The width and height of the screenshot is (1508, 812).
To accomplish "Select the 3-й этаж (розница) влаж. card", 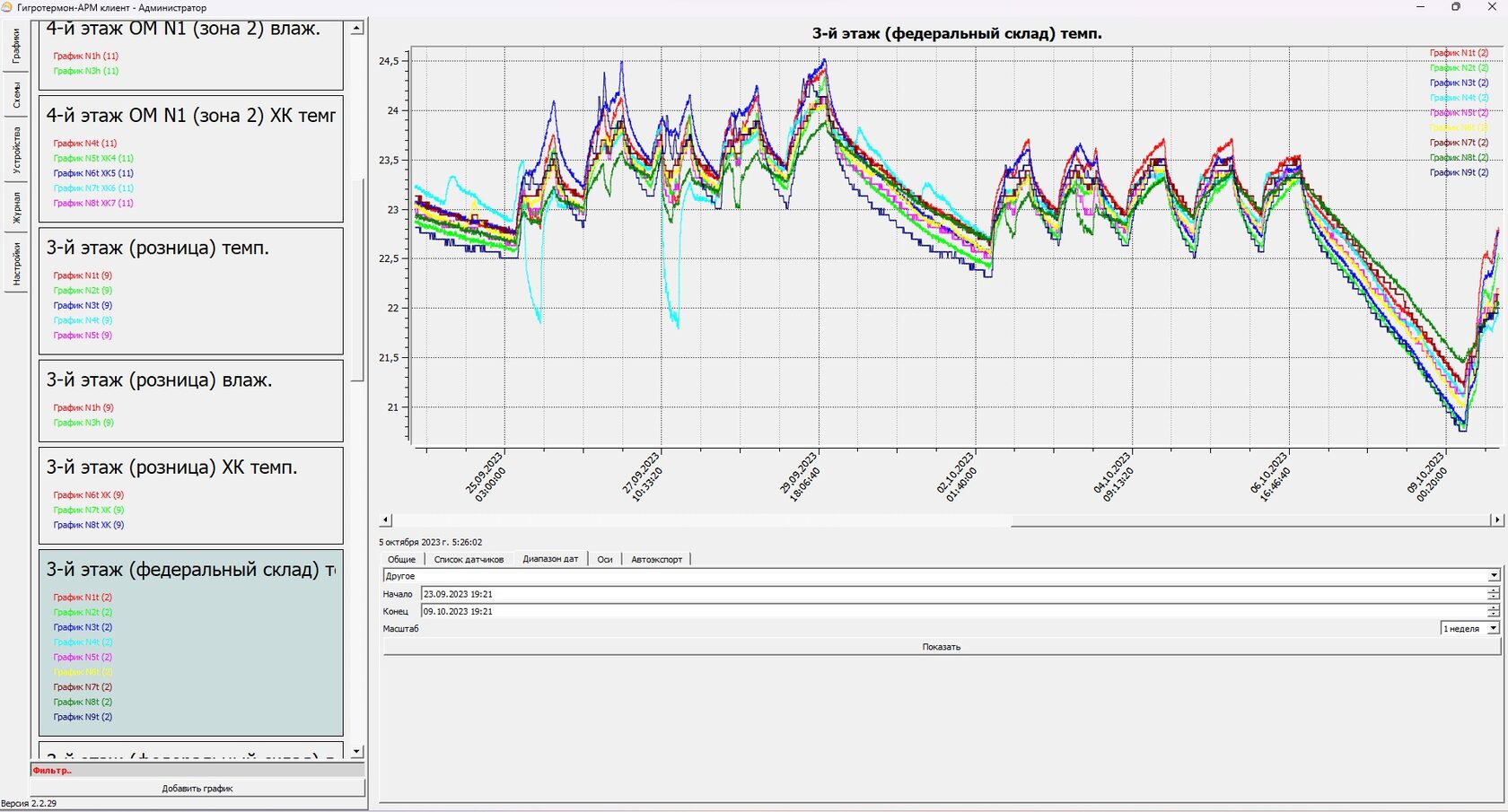I will coord(191,400).
